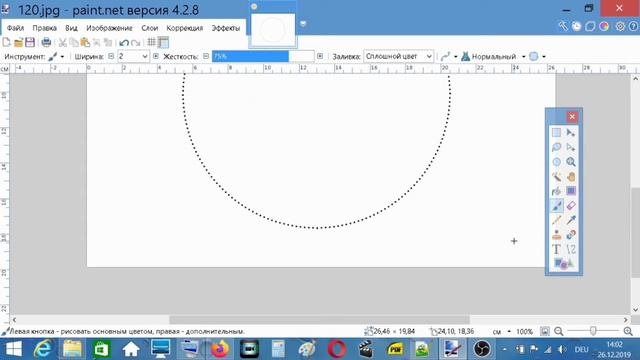Click the Save diskette icon
The image size is (640, 360).
30,42
